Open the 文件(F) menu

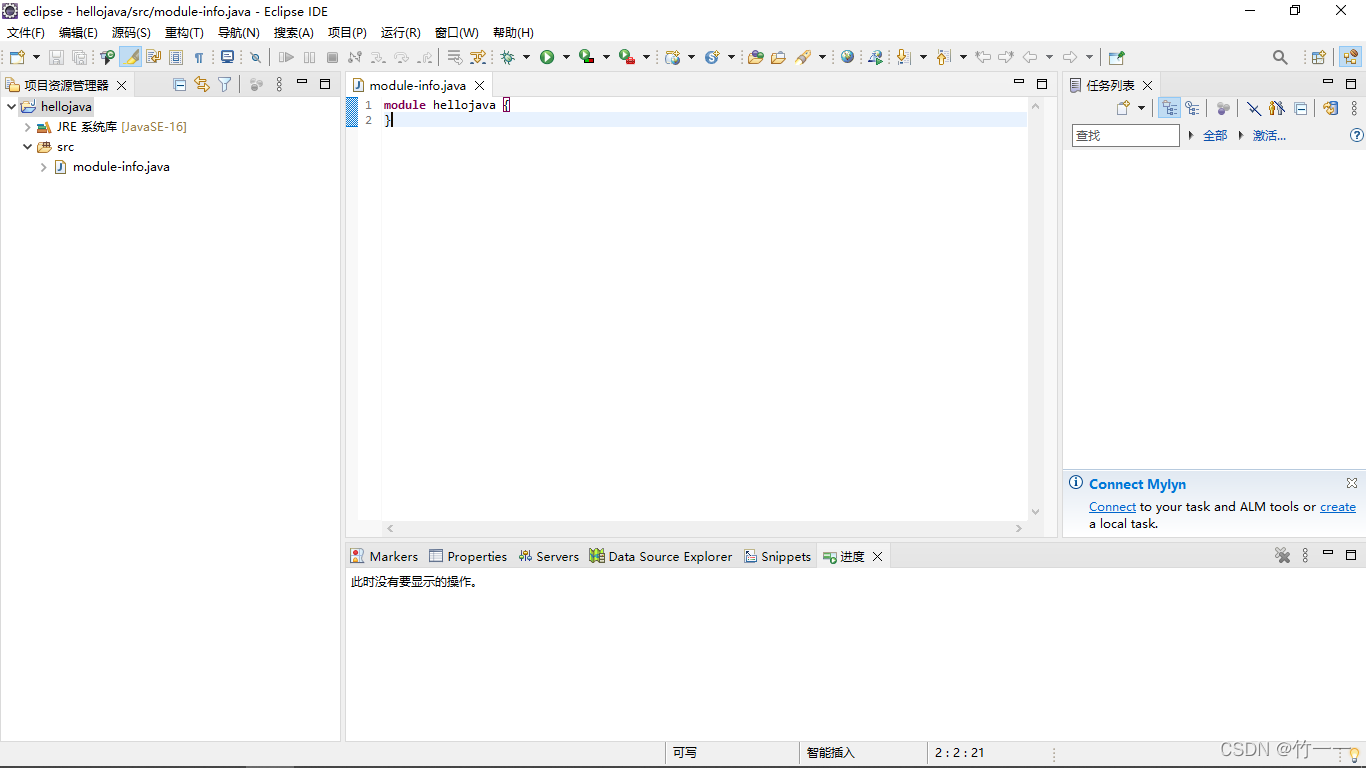26,33
